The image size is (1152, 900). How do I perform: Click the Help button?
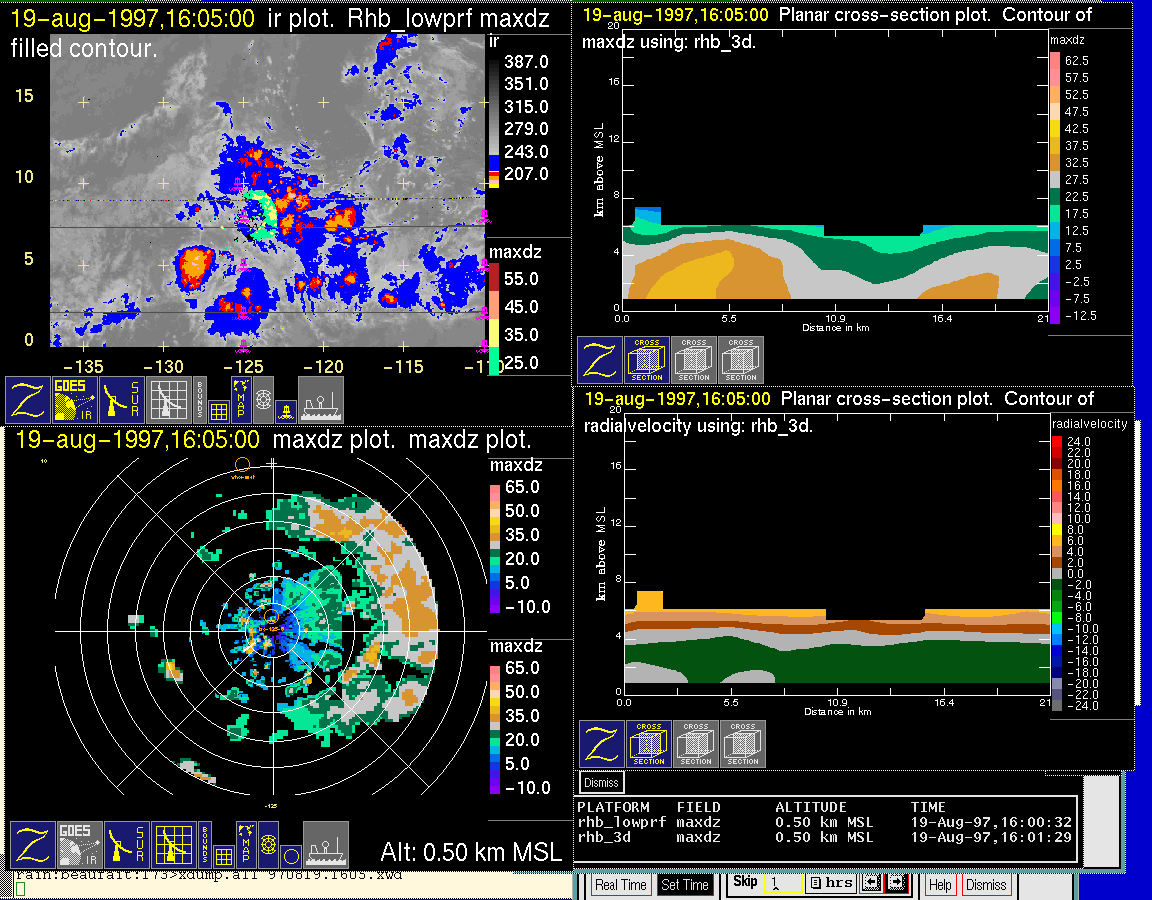tap(940, 885)
